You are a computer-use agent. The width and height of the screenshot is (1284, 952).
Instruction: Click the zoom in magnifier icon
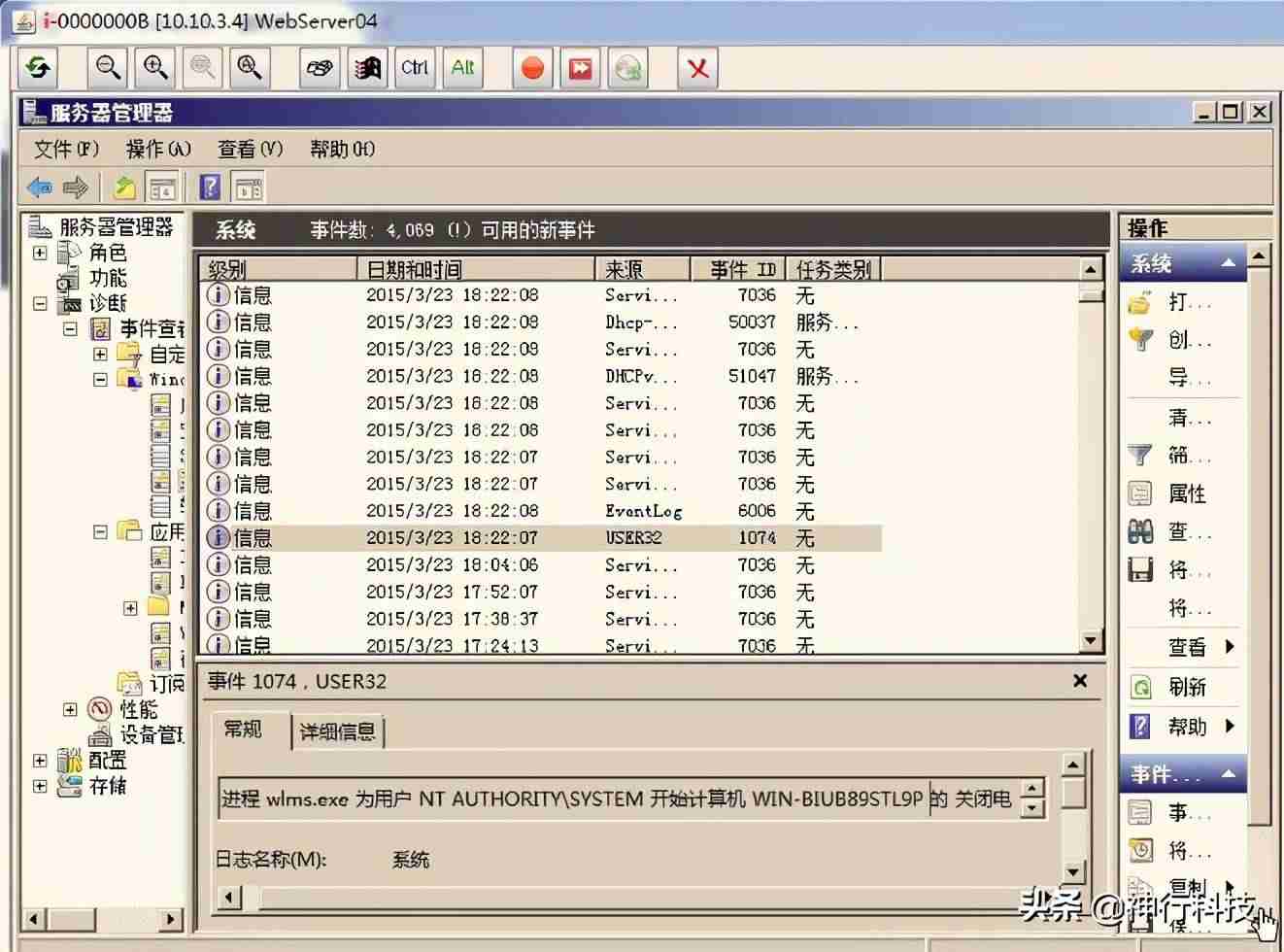pos(155,68)
